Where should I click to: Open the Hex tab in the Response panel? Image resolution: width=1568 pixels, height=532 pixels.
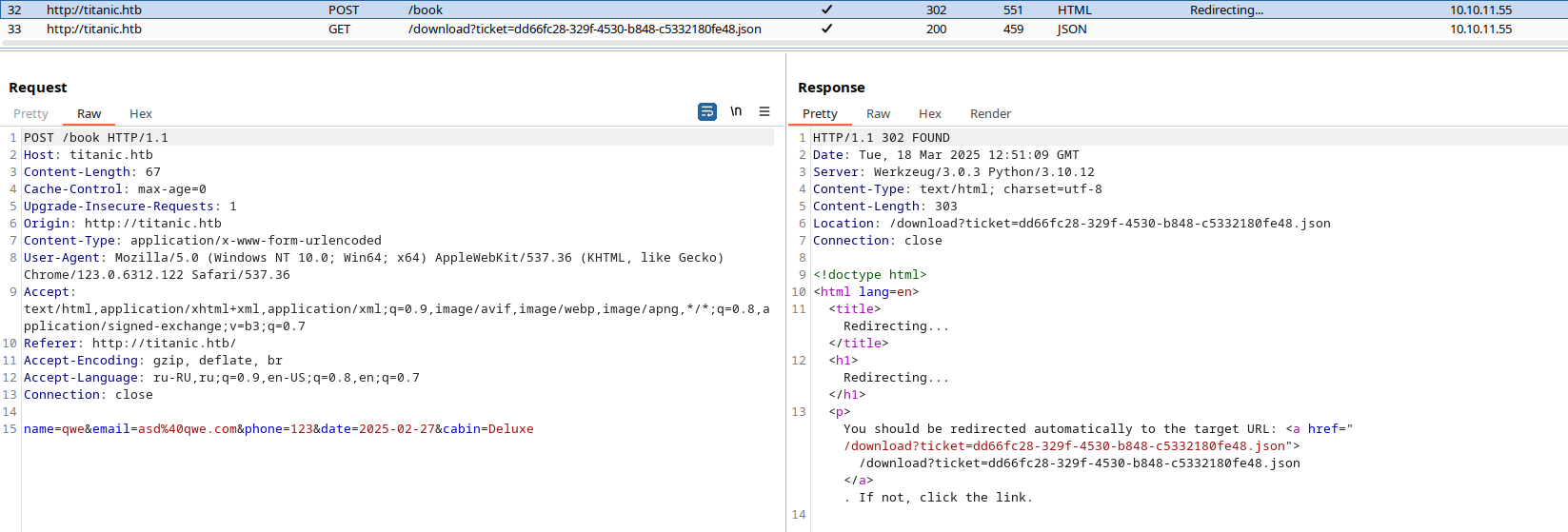click(930, 113)
